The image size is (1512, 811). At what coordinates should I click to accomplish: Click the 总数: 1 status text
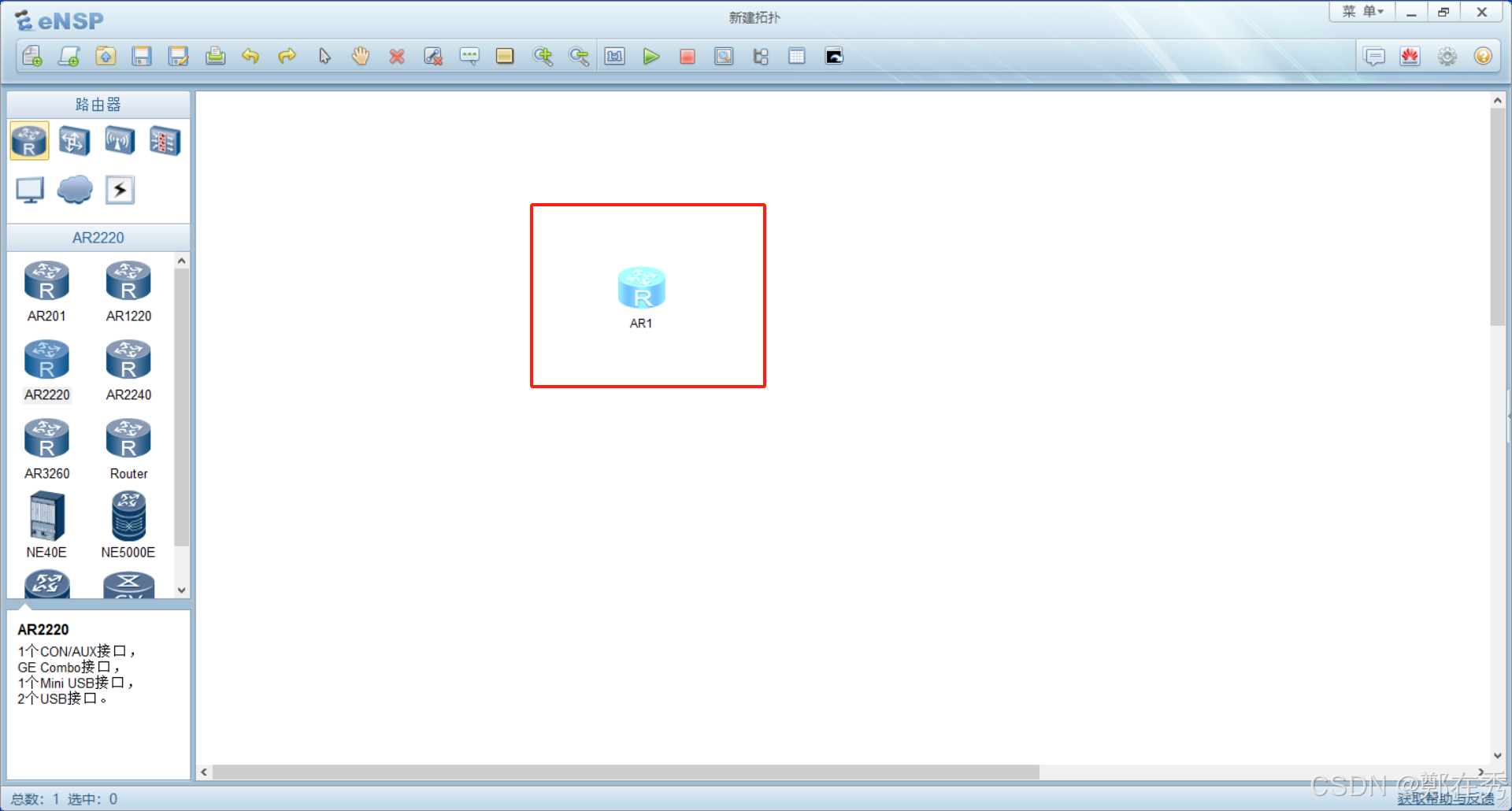(35, 799)
